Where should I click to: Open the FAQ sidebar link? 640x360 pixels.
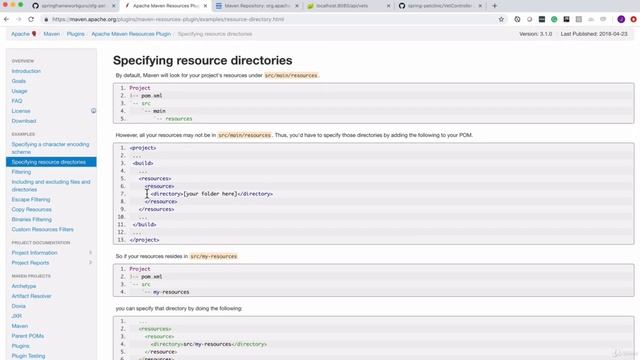coord(17,101)
